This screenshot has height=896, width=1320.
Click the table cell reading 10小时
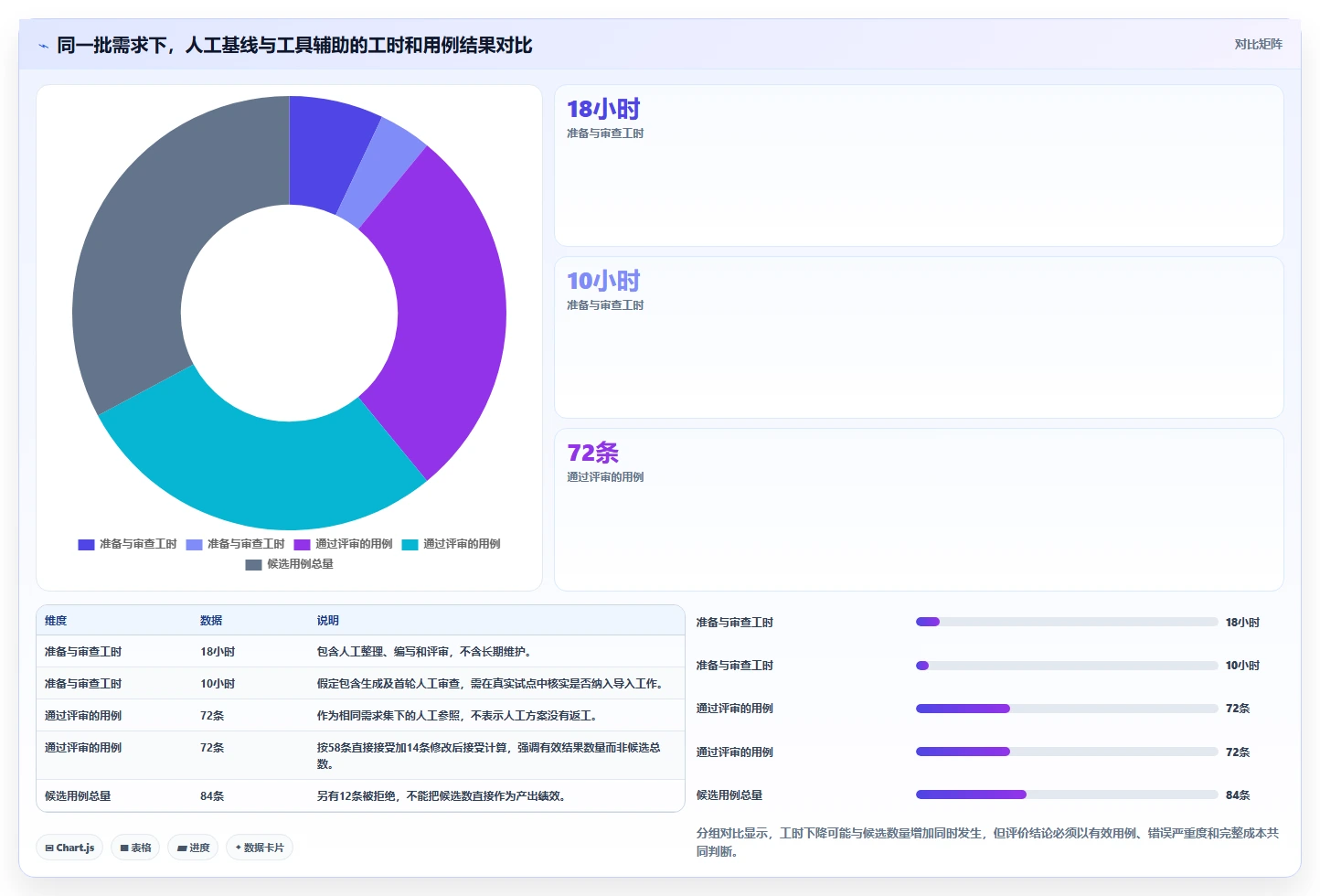point(218,684)
